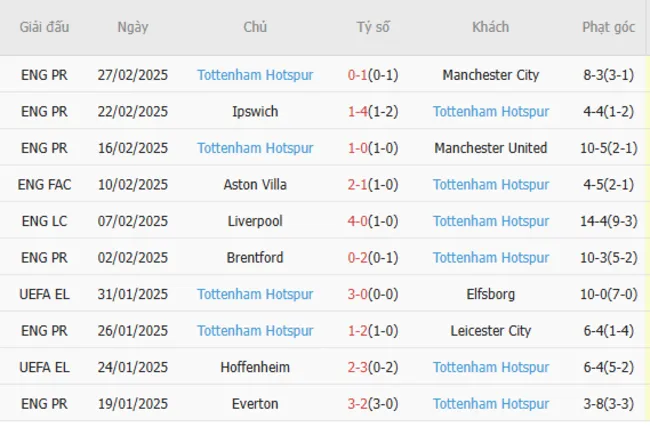Click the Giải đấu column header
Screen dimensions: 650x427
(x=44, y=27)
